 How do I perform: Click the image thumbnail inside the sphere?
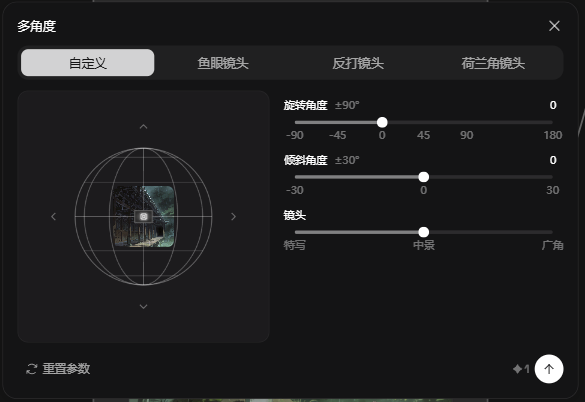(x=143, y=216)
